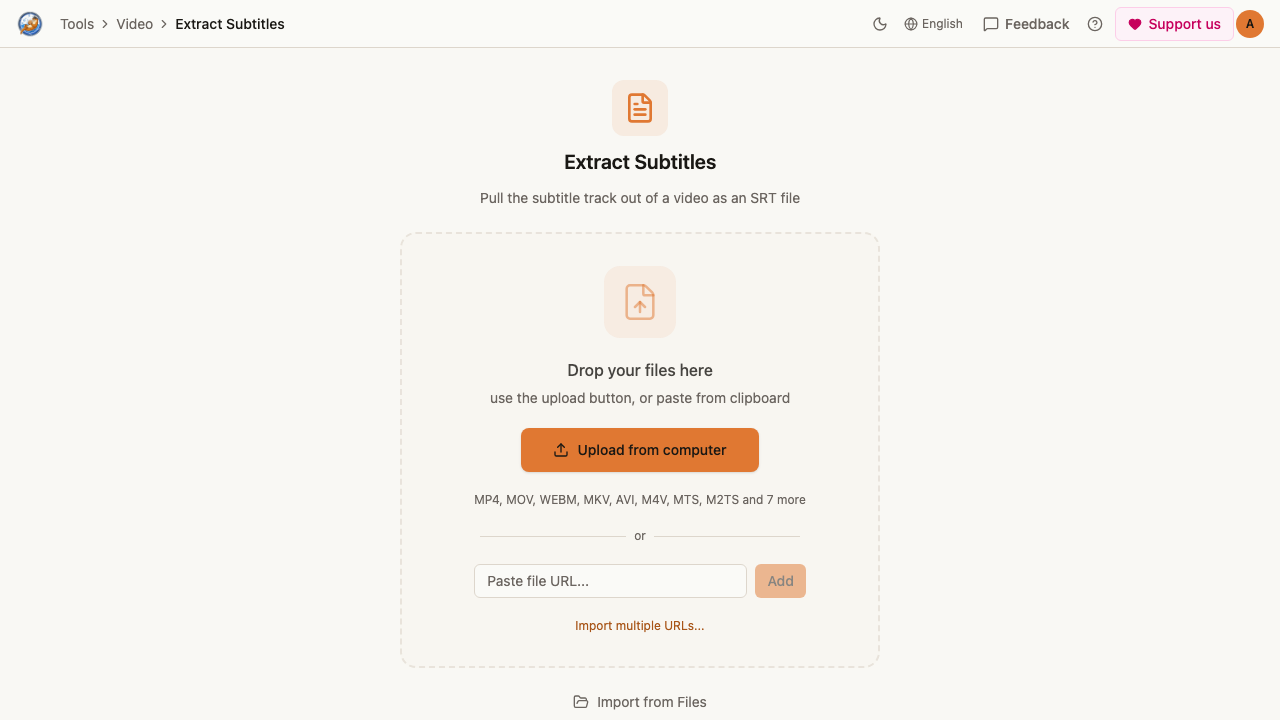Click Upload from computer button
1280x720 pixels.
pyautogui.click(x=640, y=450)
